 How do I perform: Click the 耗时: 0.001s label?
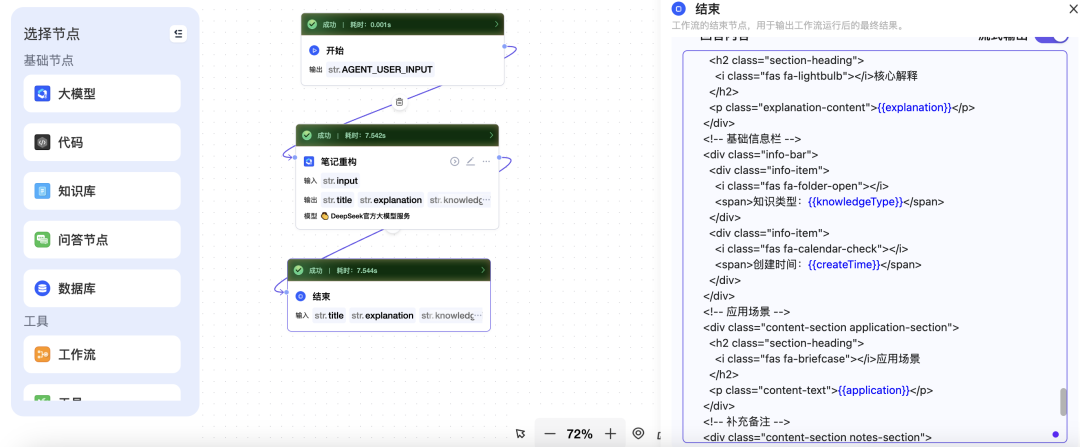pyautogui.click(x=370, y=25)
